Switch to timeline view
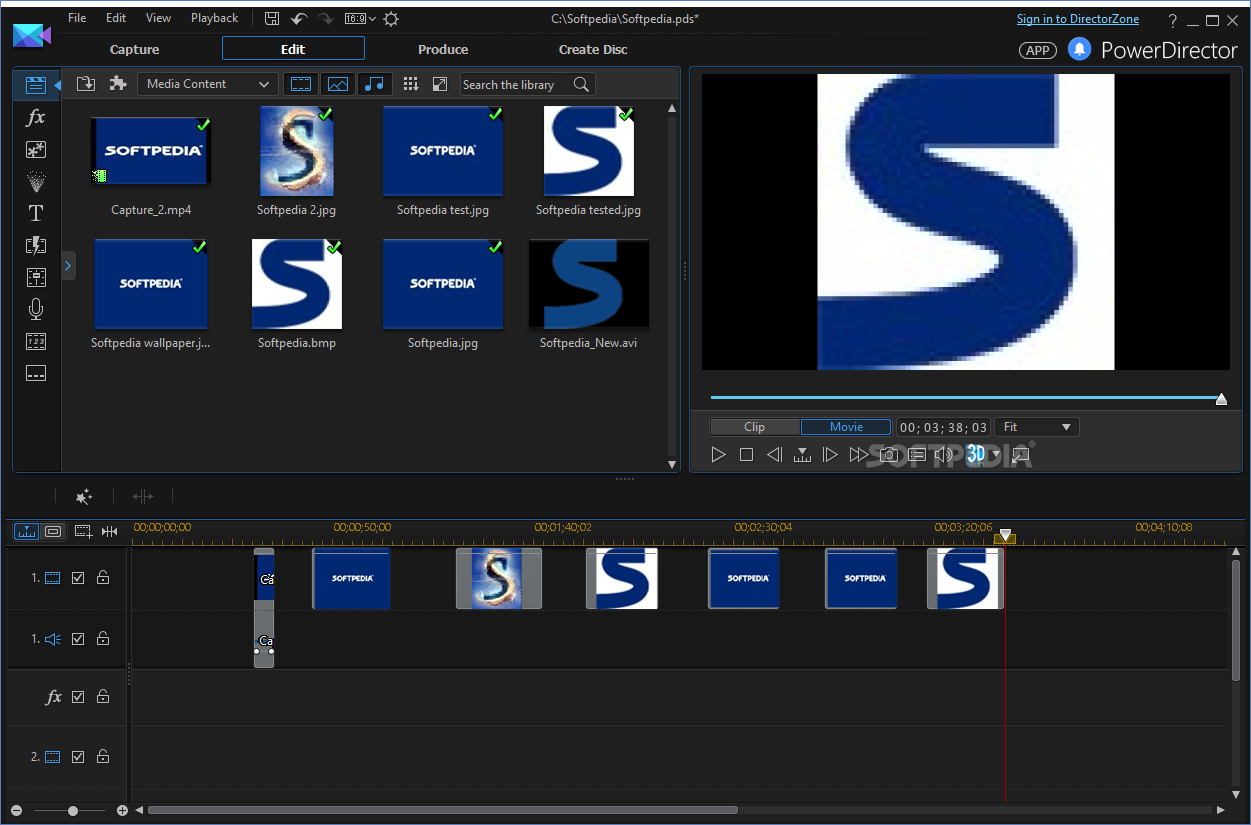 pyautogui.click(x=27, y=531)
